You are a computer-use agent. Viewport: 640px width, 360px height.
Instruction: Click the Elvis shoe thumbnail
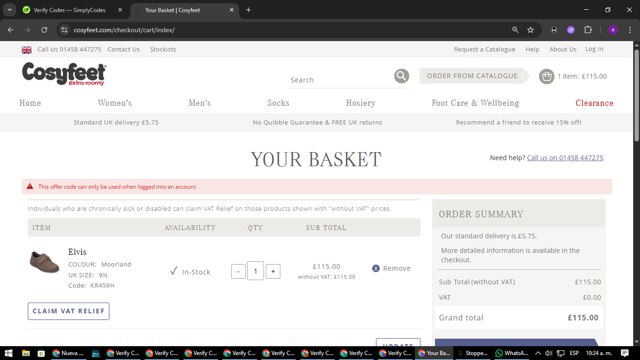coord(44,262)
